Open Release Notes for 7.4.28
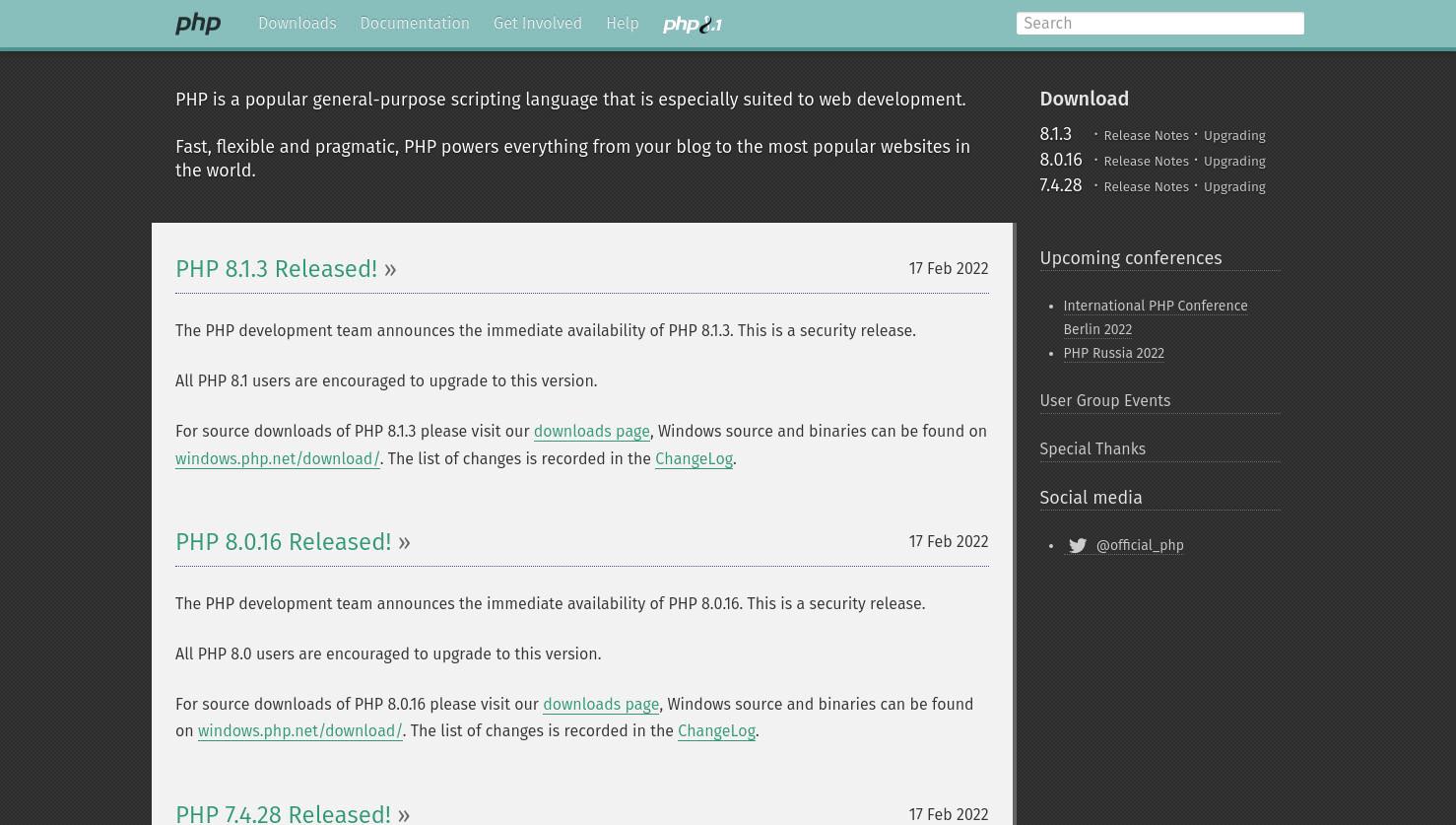Image resolution: width=1456 pixels, height=825 pixels. [1146, 186]
